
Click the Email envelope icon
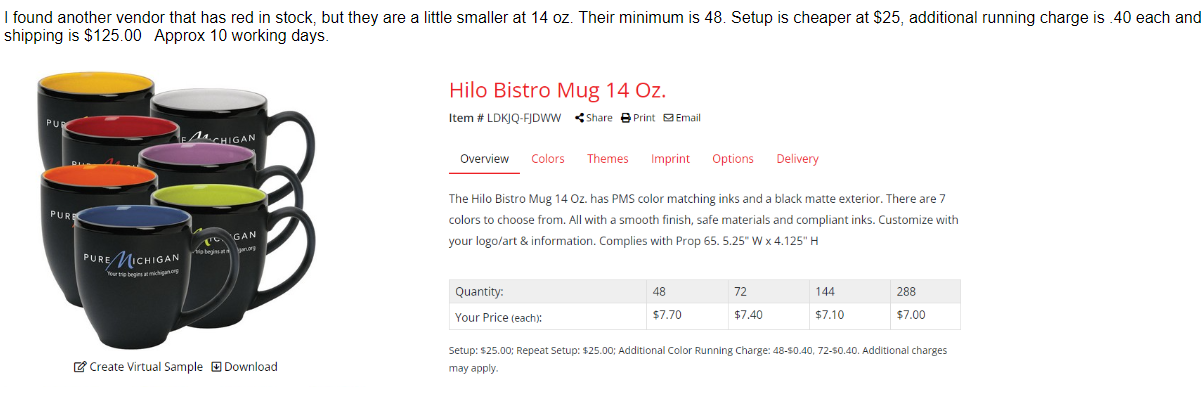(x=669, y=118)
